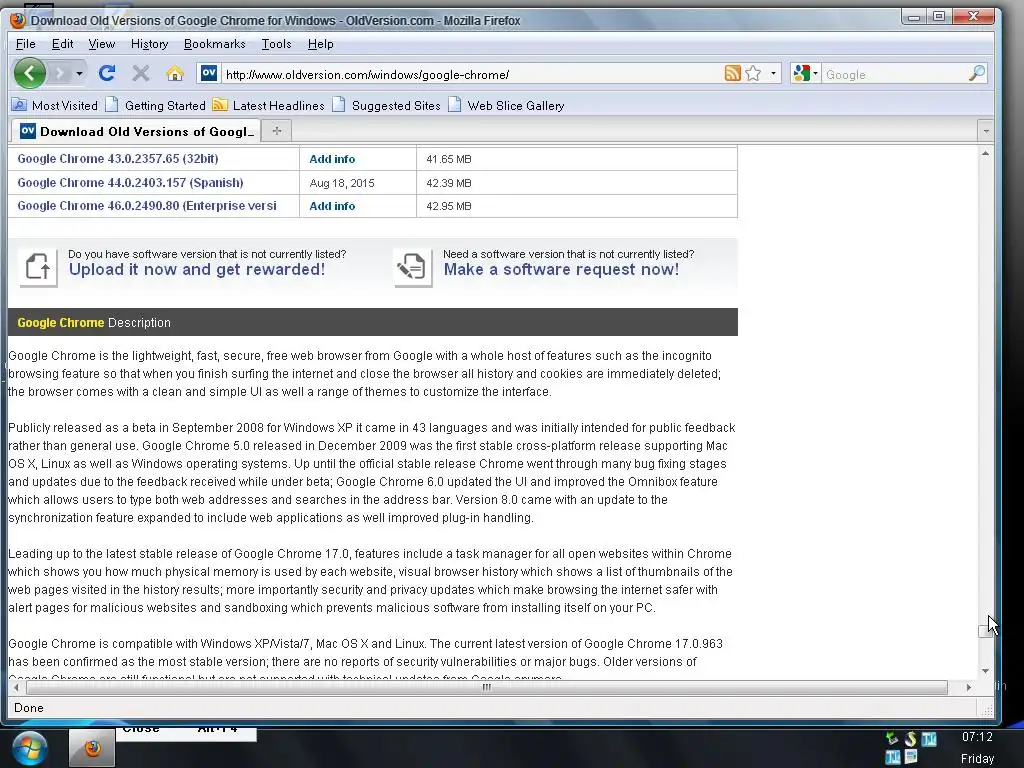Click the Done status bar text
This screenshot has height=768, width=1024.
pos(29,708)
